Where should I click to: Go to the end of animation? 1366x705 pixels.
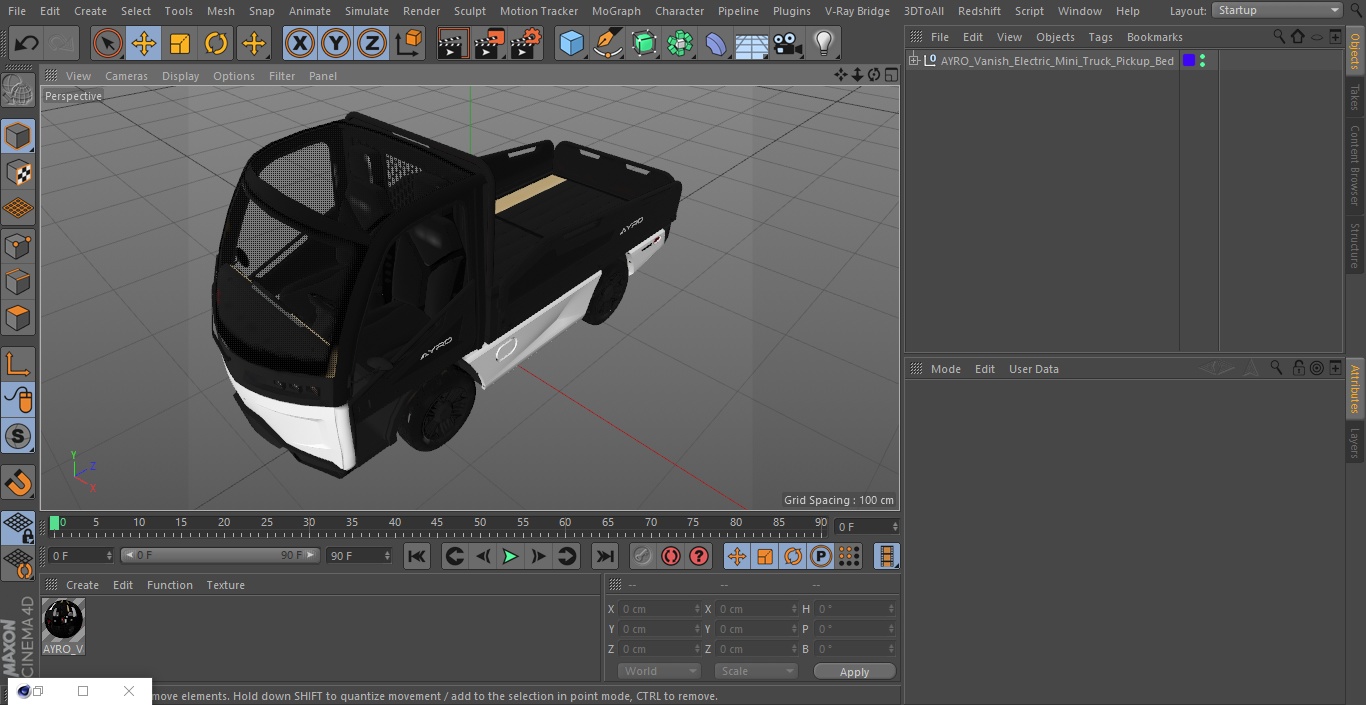point(605,556)
